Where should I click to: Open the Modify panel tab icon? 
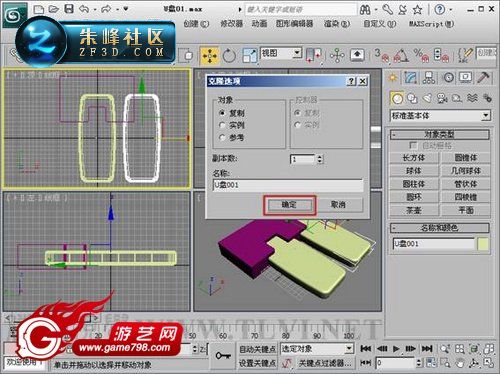click(x=411, y=78)
